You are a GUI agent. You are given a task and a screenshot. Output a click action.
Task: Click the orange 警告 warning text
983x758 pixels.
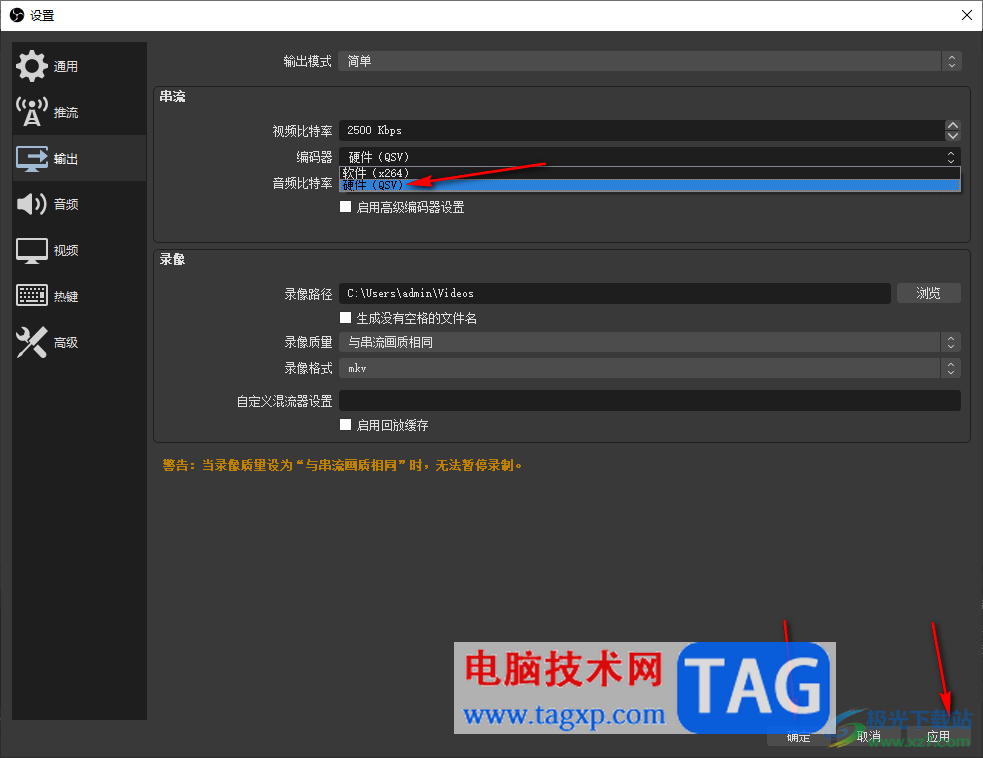pos(342,465)
